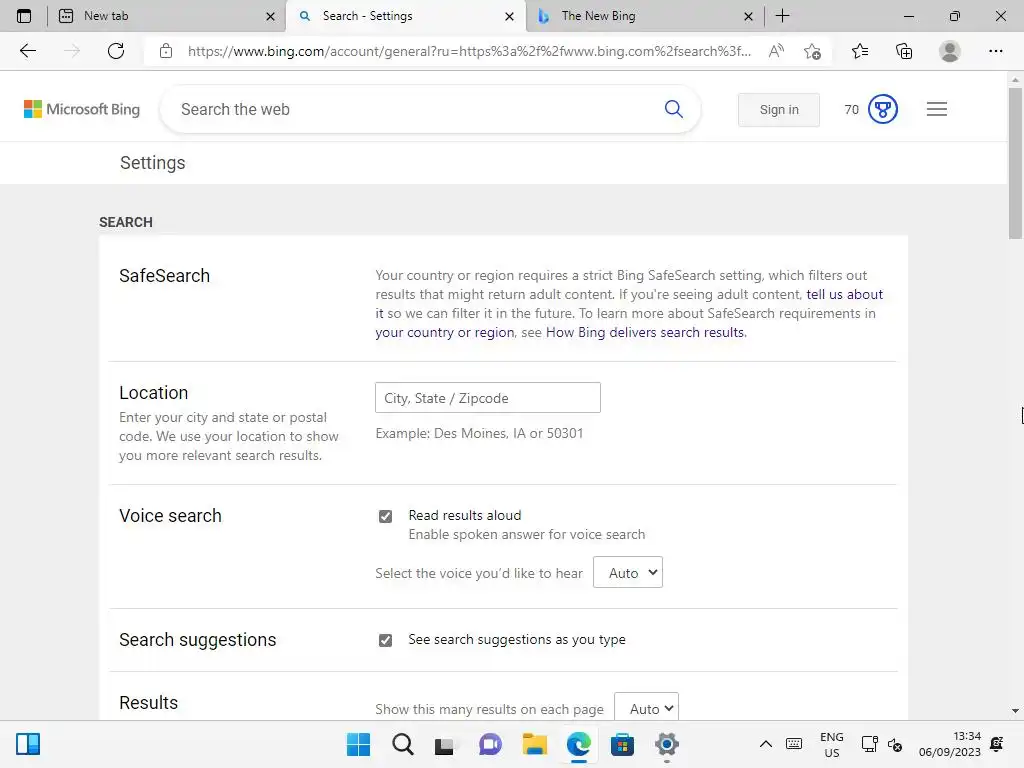Open the voice selection Auto dropdown
The height and width of the screenshot is (768, 1024).
pos(628,572)
